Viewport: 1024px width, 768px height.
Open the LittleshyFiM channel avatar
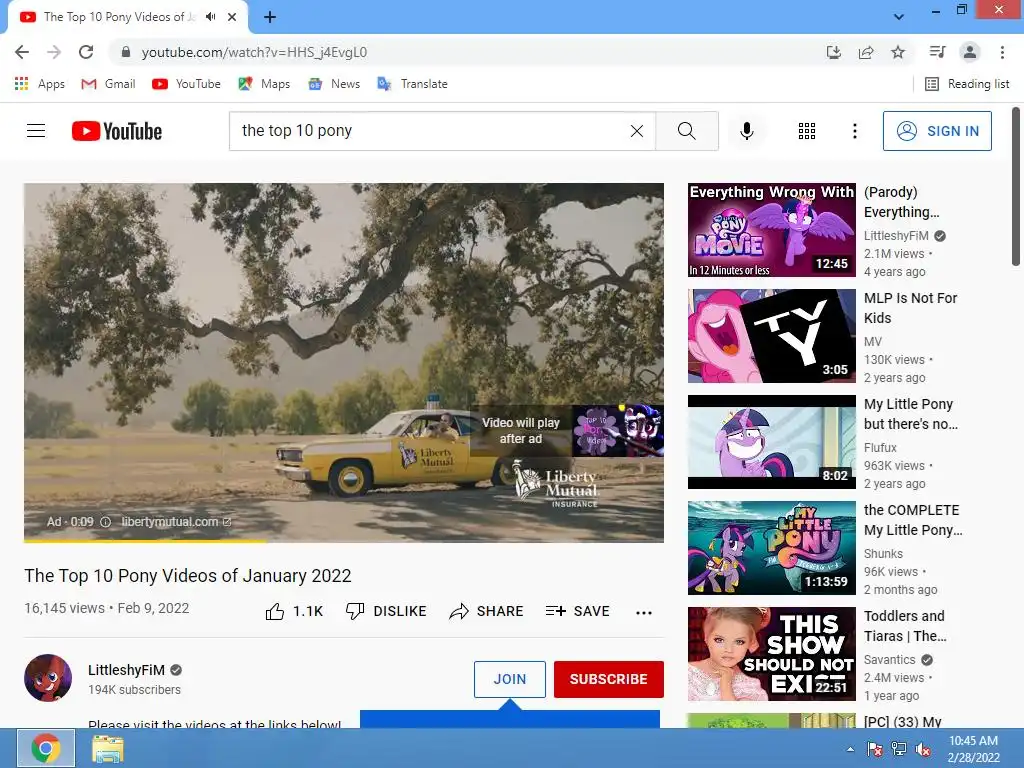tap(48, 678)
